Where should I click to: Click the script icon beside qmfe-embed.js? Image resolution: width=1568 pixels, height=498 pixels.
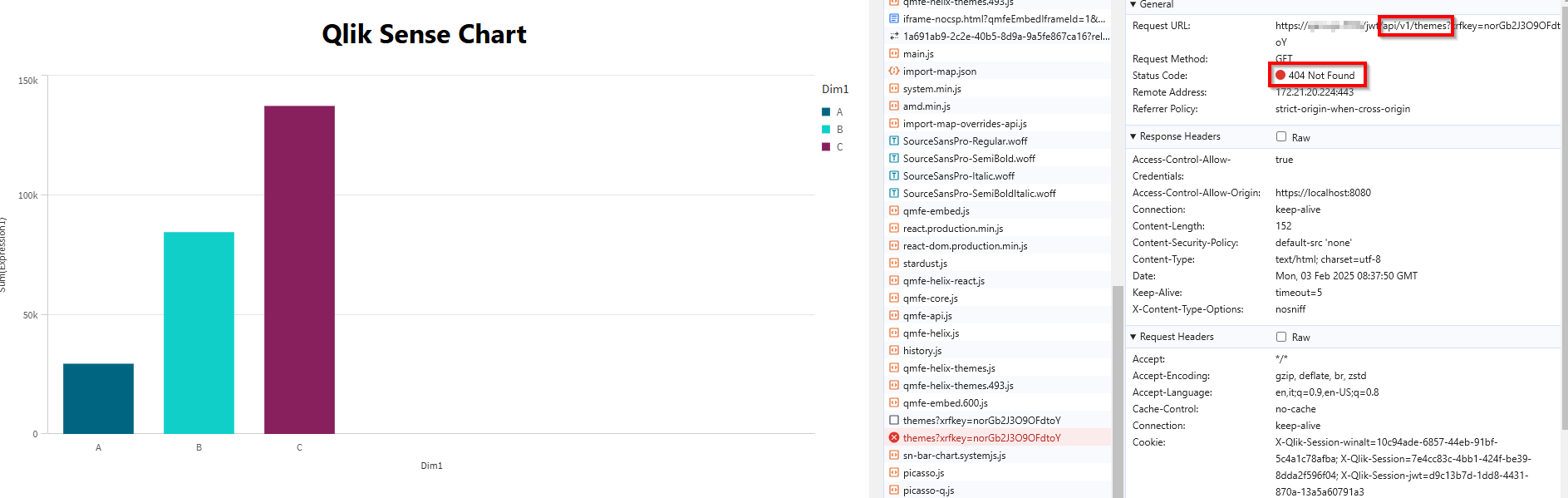[x=894, y=210]
